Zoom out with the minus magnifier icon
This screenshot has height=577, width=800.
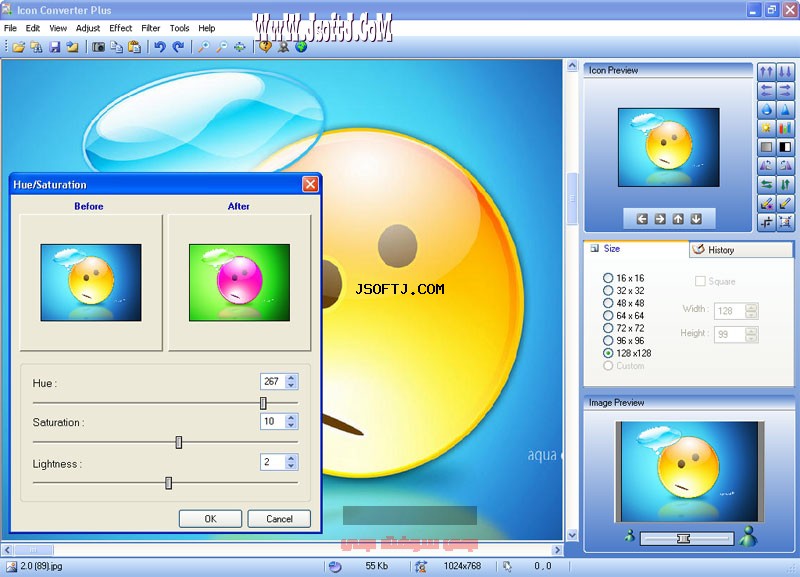(x=221, y=47)
